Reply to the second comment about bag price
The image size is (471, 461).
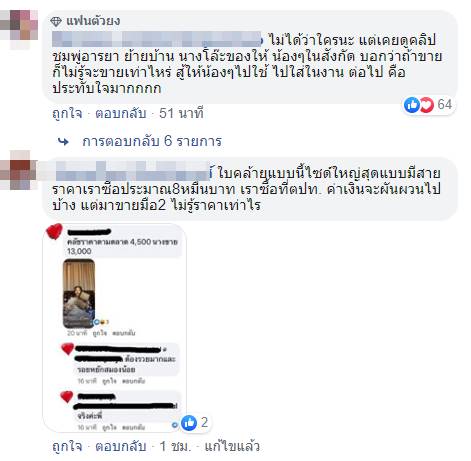(121, 446)
